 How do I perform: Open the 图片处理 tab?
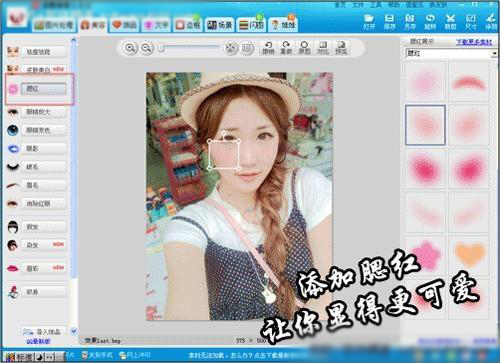click(54, 25)
